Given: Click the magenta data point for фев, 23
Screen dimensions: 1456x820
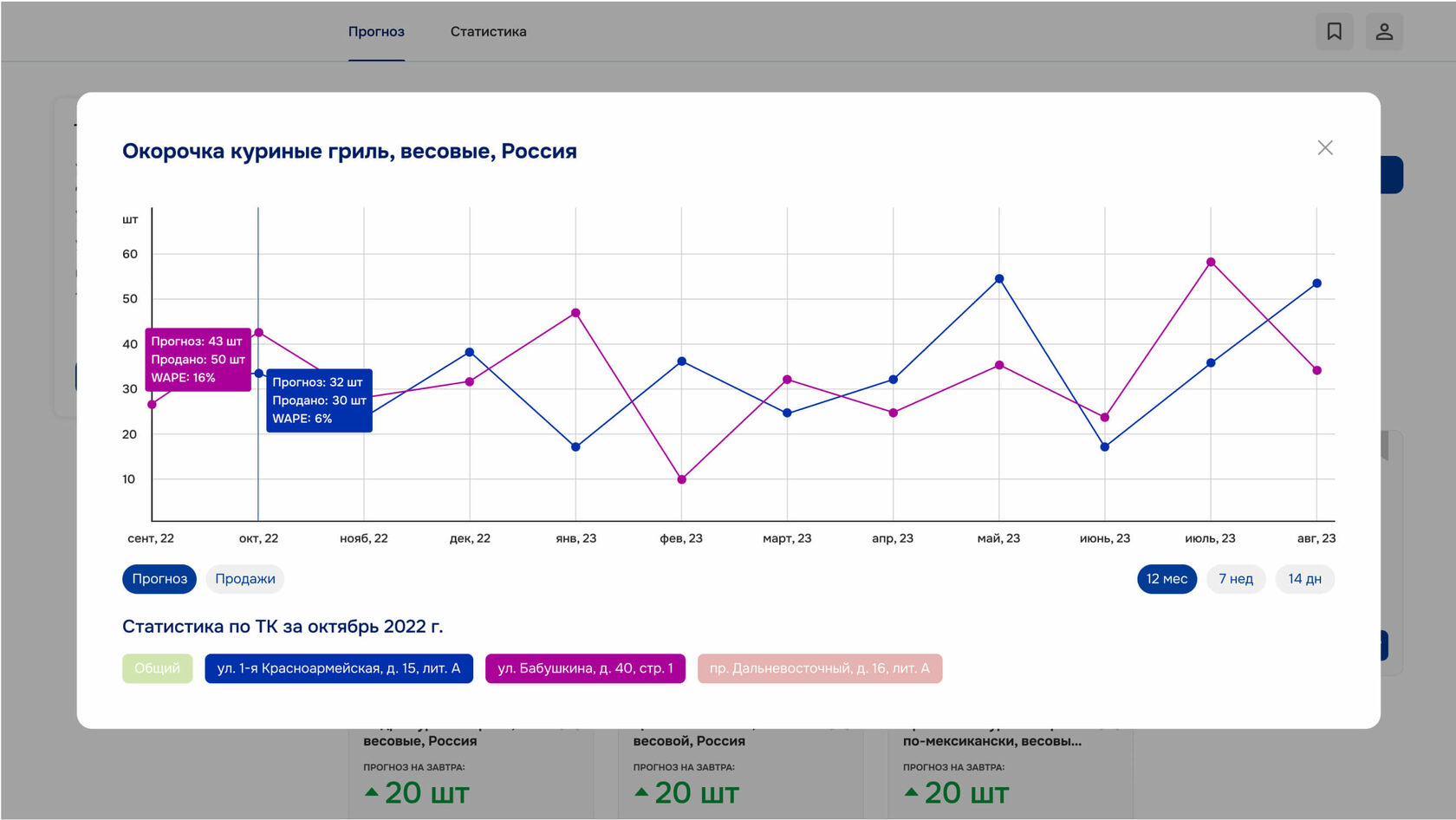Looking at the screenshot, I should point(682,479).
